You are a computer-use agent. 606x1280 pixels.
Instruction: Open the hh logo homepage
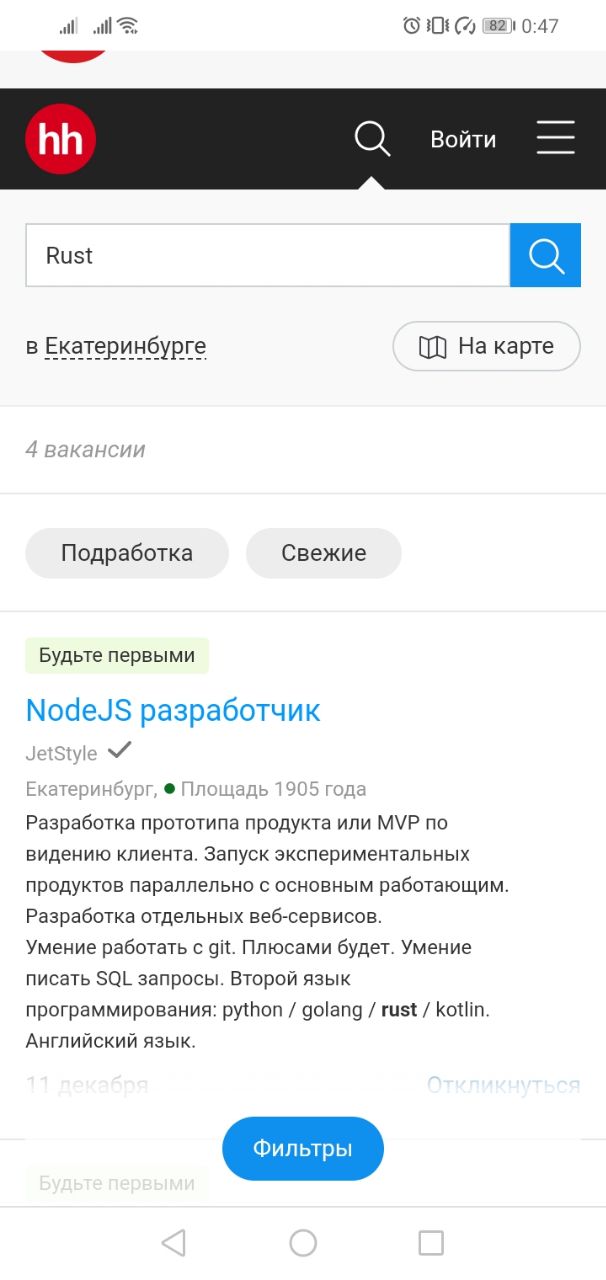point(60,139)
